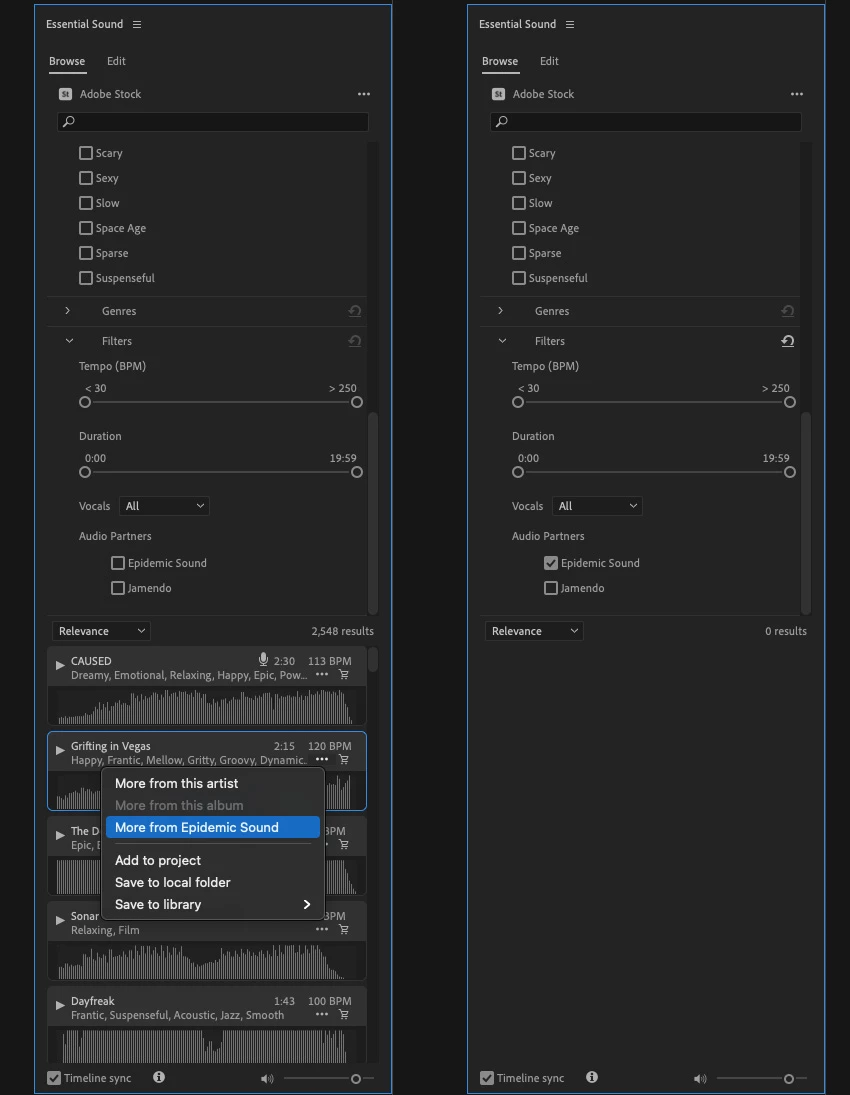Mute preview volume in left panel
Screen dimensions: 850x1095
pos(267,1079)
